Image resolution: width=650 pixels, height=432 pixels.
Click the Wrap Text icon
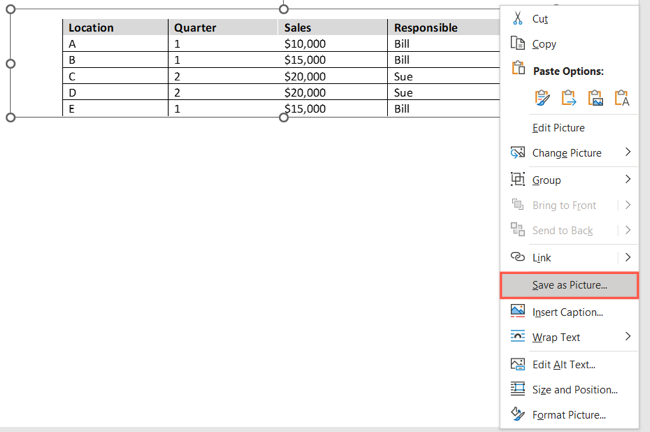coord(517,336)
